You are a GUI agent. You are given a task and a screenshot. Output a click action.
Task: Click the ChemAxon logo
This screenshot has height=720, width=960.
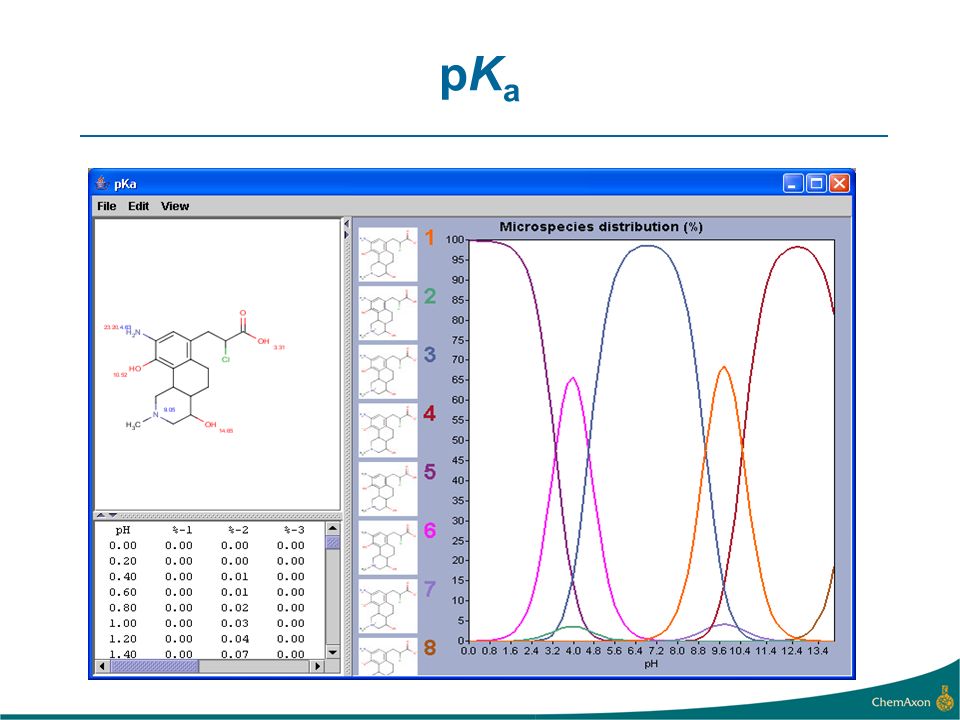click(912, 699)
